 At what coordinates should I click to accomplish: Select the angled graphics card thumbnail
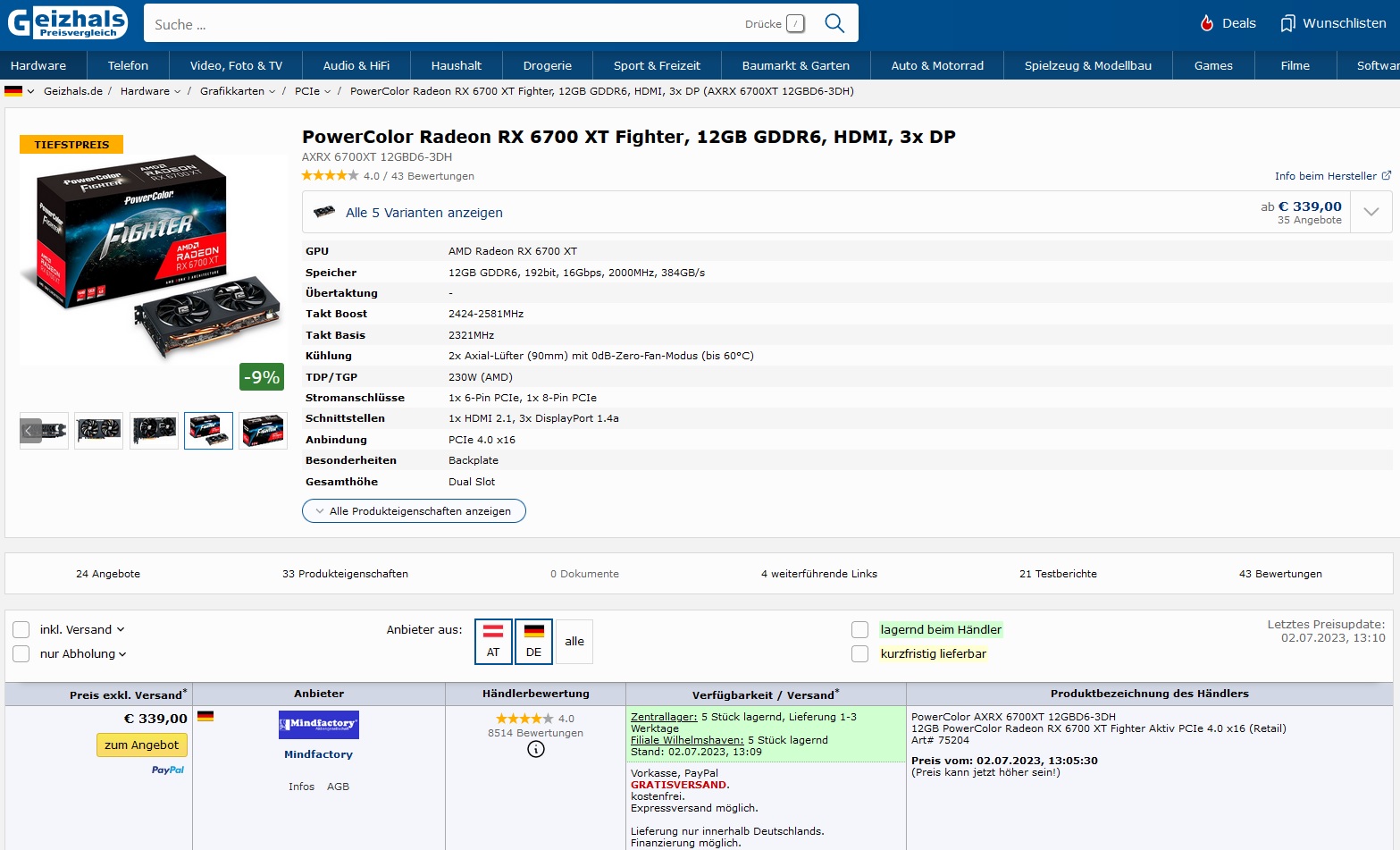point(154,431)
